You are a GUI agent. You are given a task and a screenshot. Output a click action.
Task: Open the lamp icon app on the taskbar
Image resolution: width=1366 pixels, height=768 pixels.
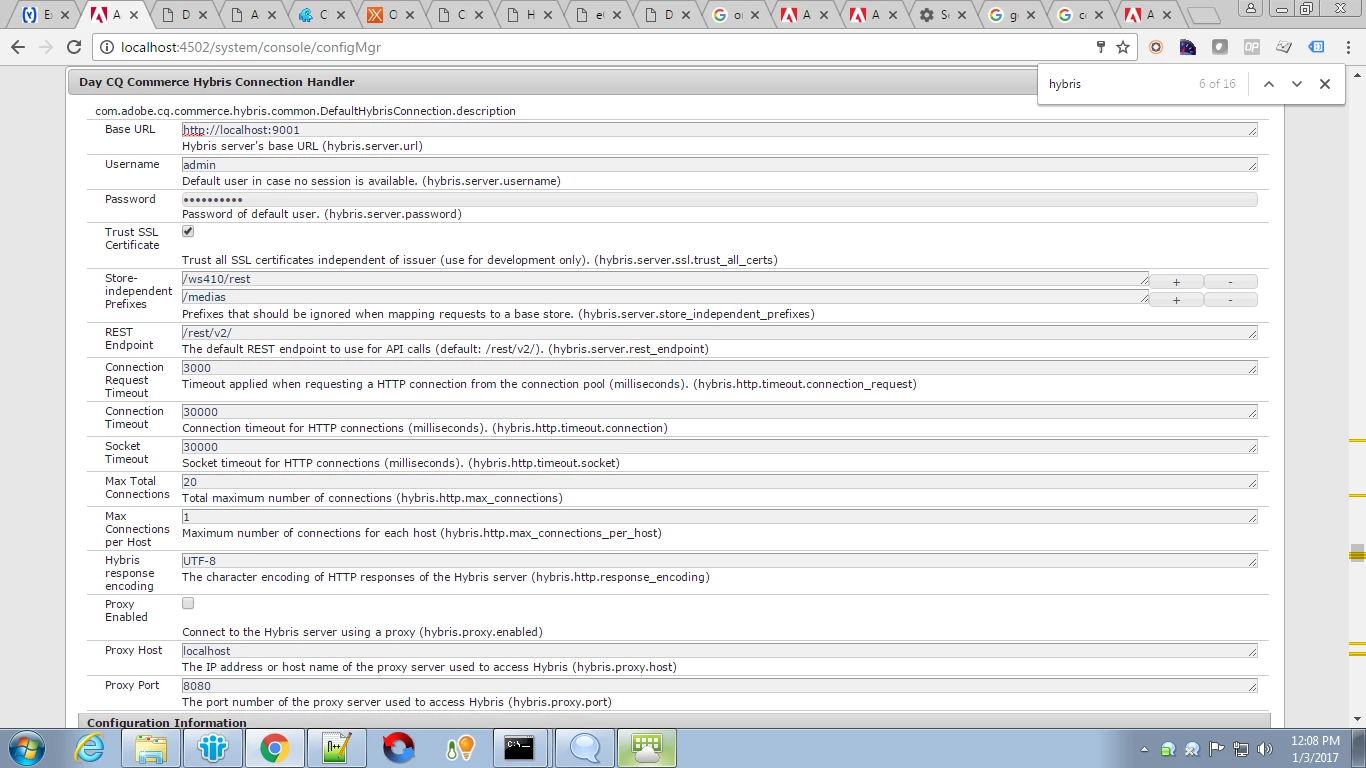pos(459,748)
